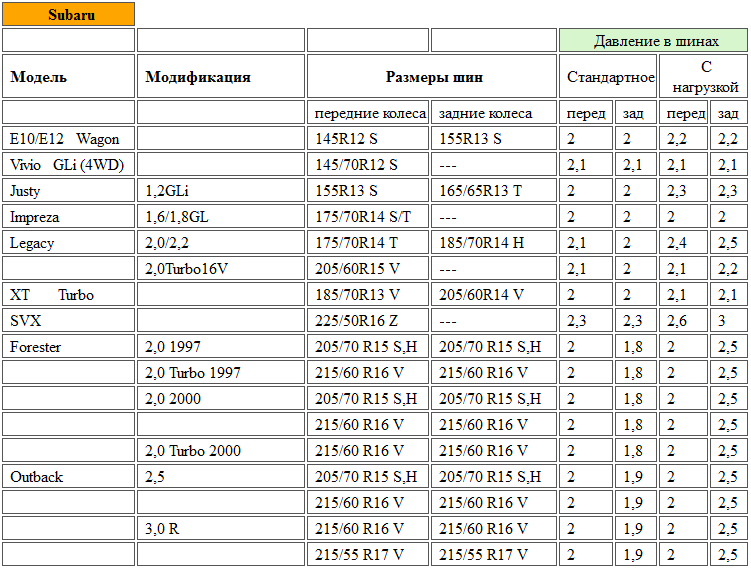
Task: Click the 'E10/E12 Wagon' model cell
Action: [x=68, y=139]
